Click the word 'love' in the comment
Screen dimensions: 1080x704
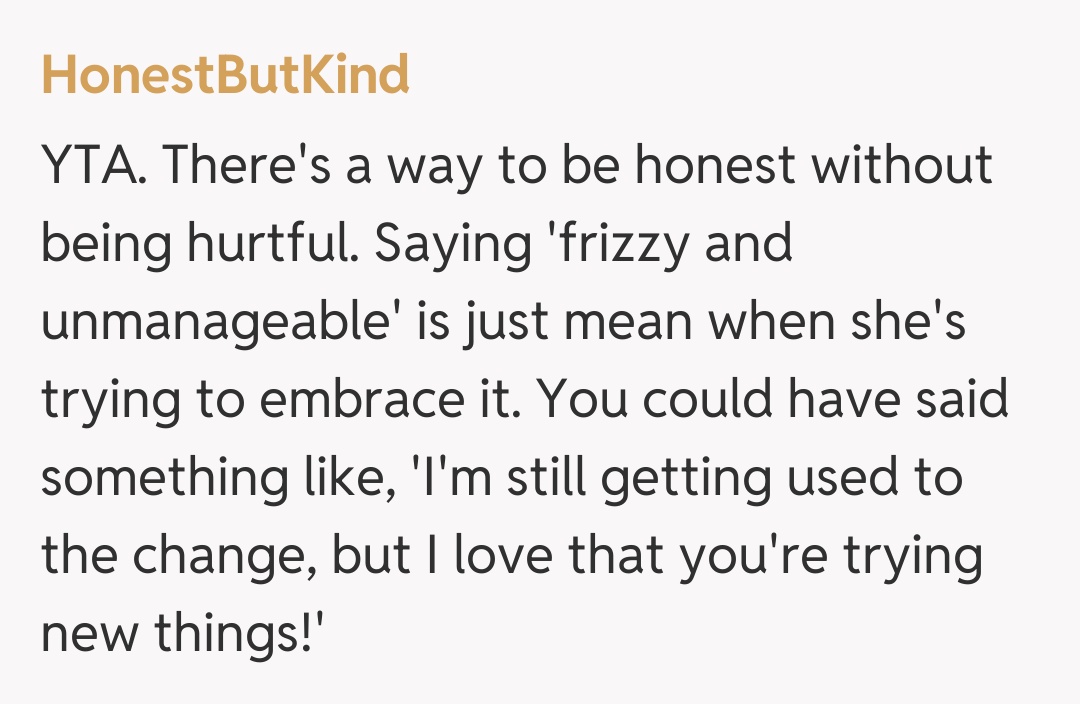(505, 555)
